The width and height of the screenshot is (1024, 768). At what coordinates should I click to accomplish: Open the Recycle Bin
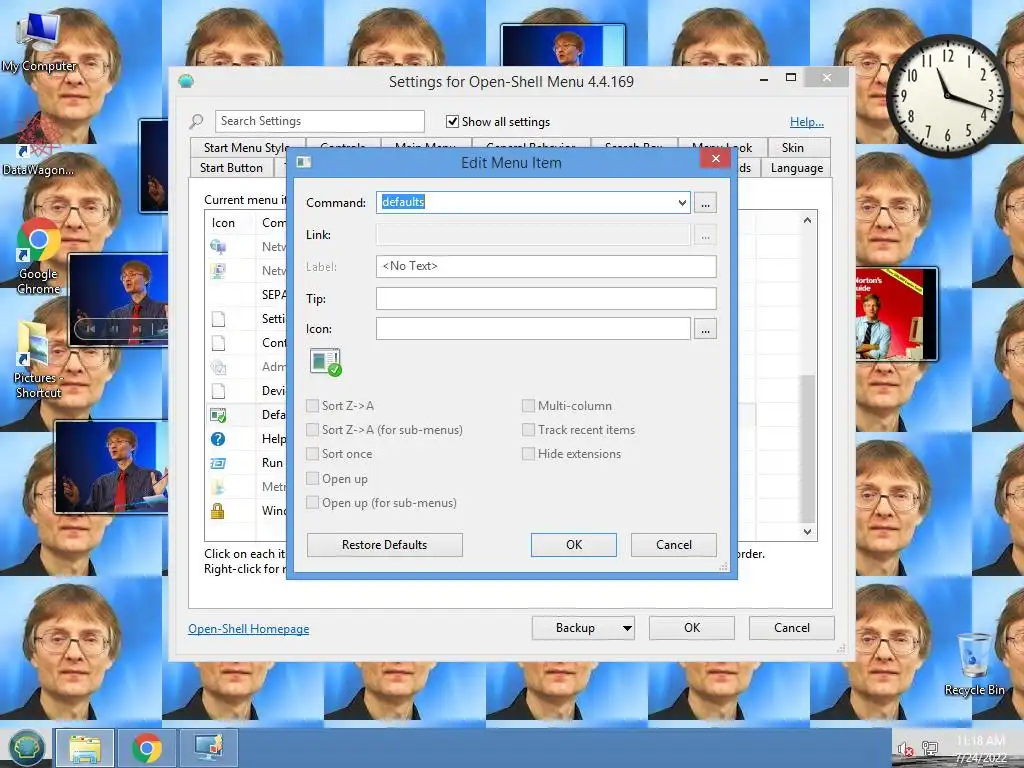(974, 664)
